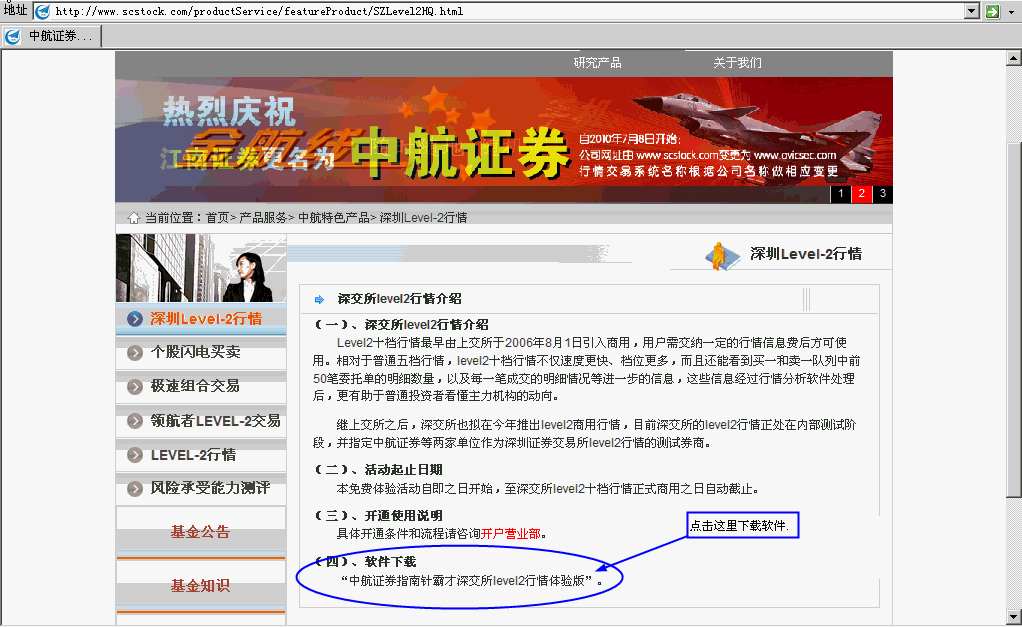This screenshot has width=1022, height=627.
Task: Click the 中航证券 promotional banner image
Action: 504,139
